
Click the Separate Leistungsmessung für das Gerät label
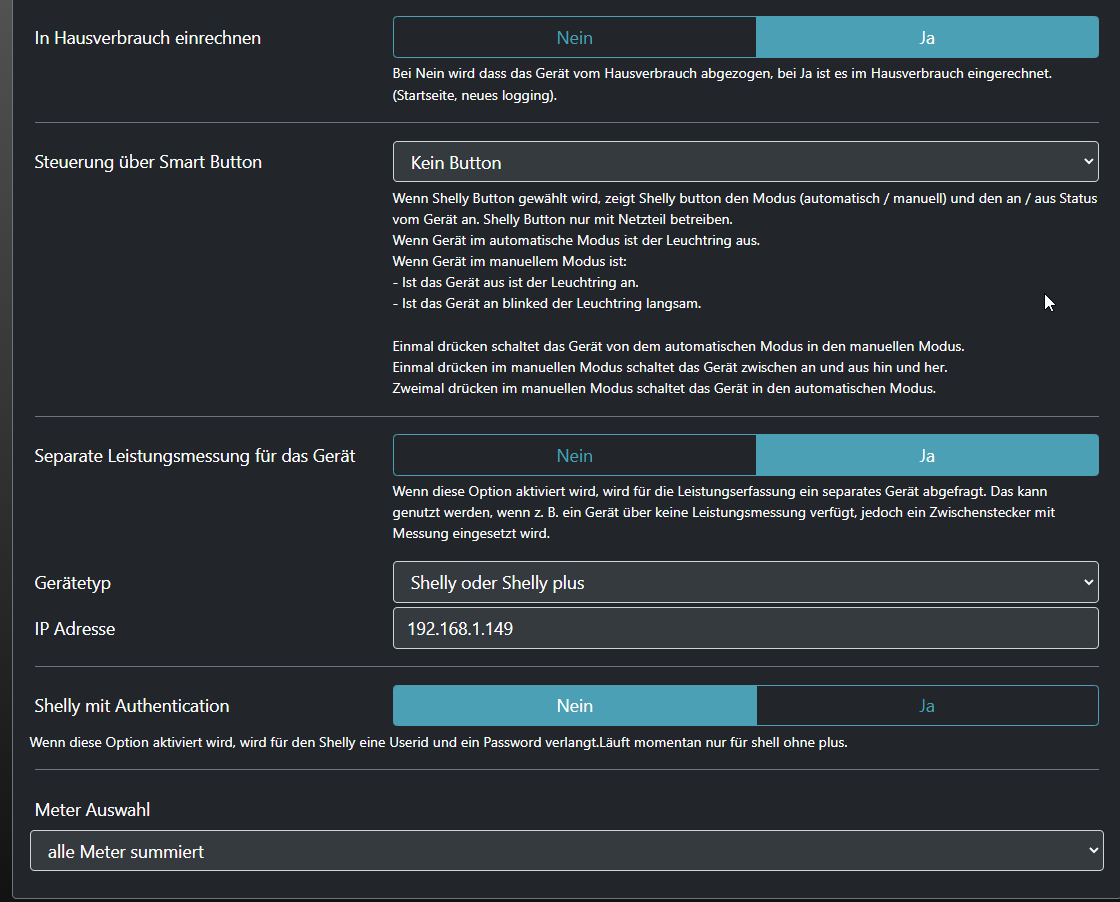tap(195, 456)
